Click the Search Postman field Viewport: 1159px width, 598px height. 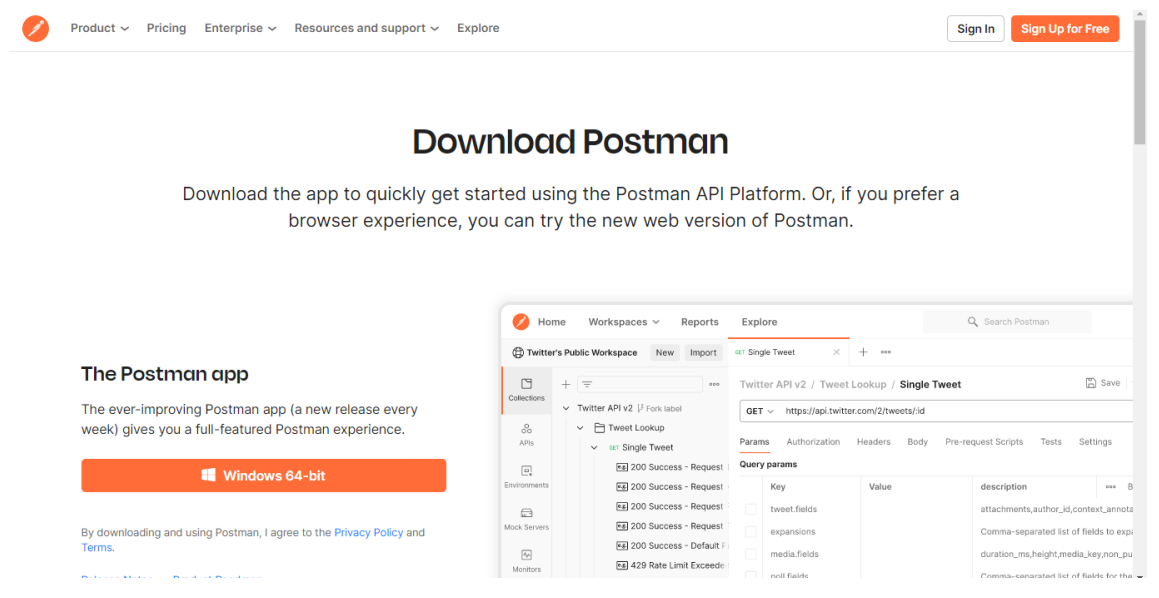[1007, 322]
